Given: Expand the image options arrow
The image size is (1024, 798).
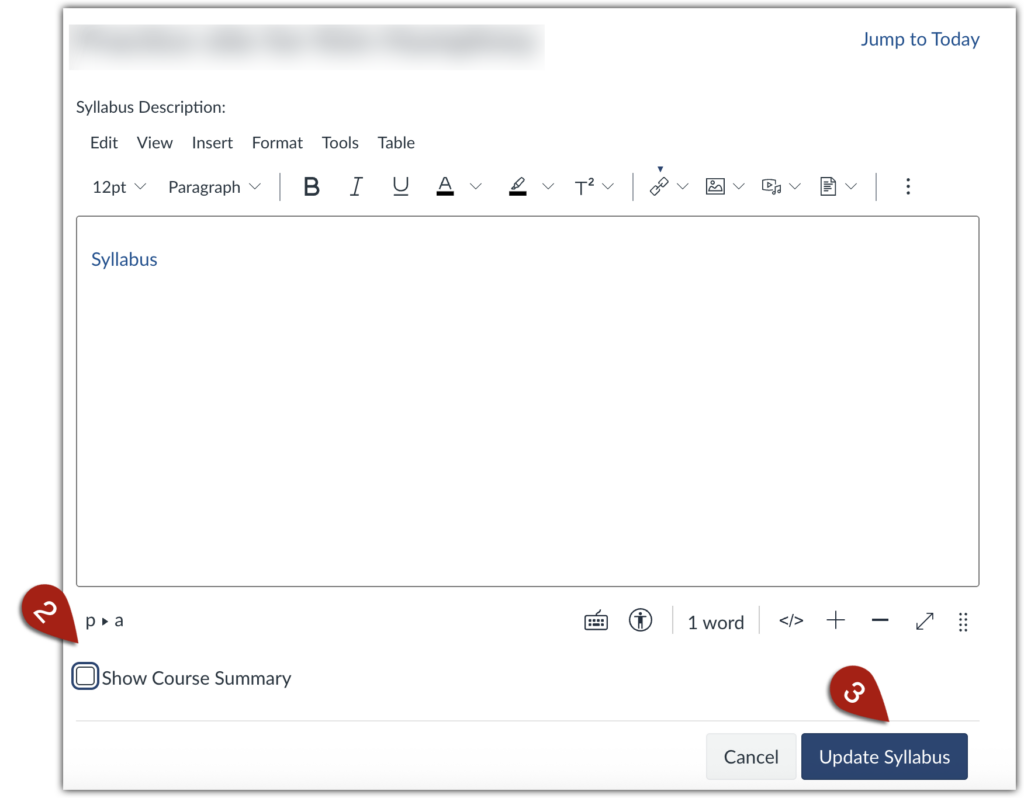Looking at the screenshot, I should (739, 187).
